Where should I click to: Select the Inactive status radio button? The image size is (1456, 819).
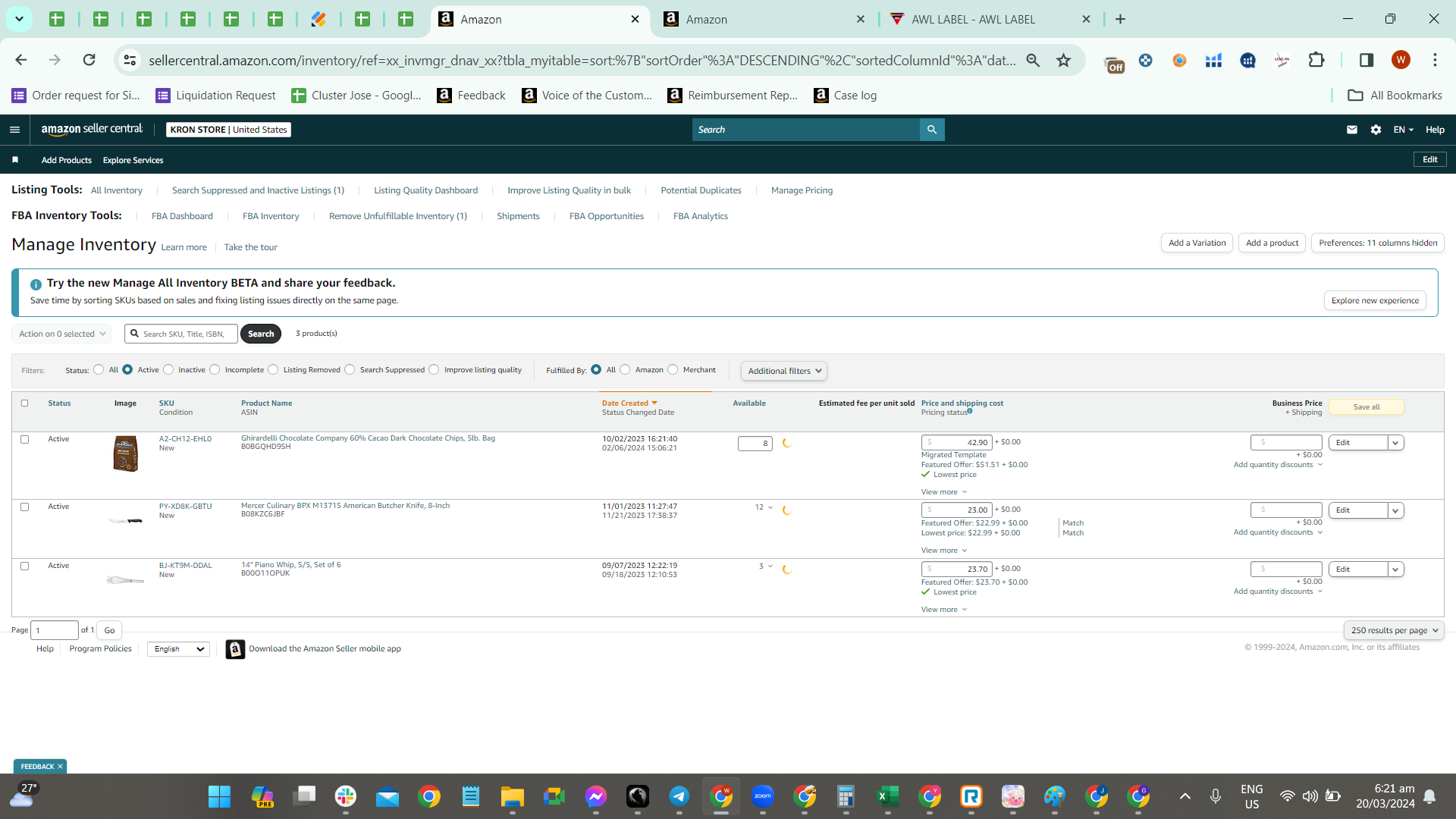(168, 370)
